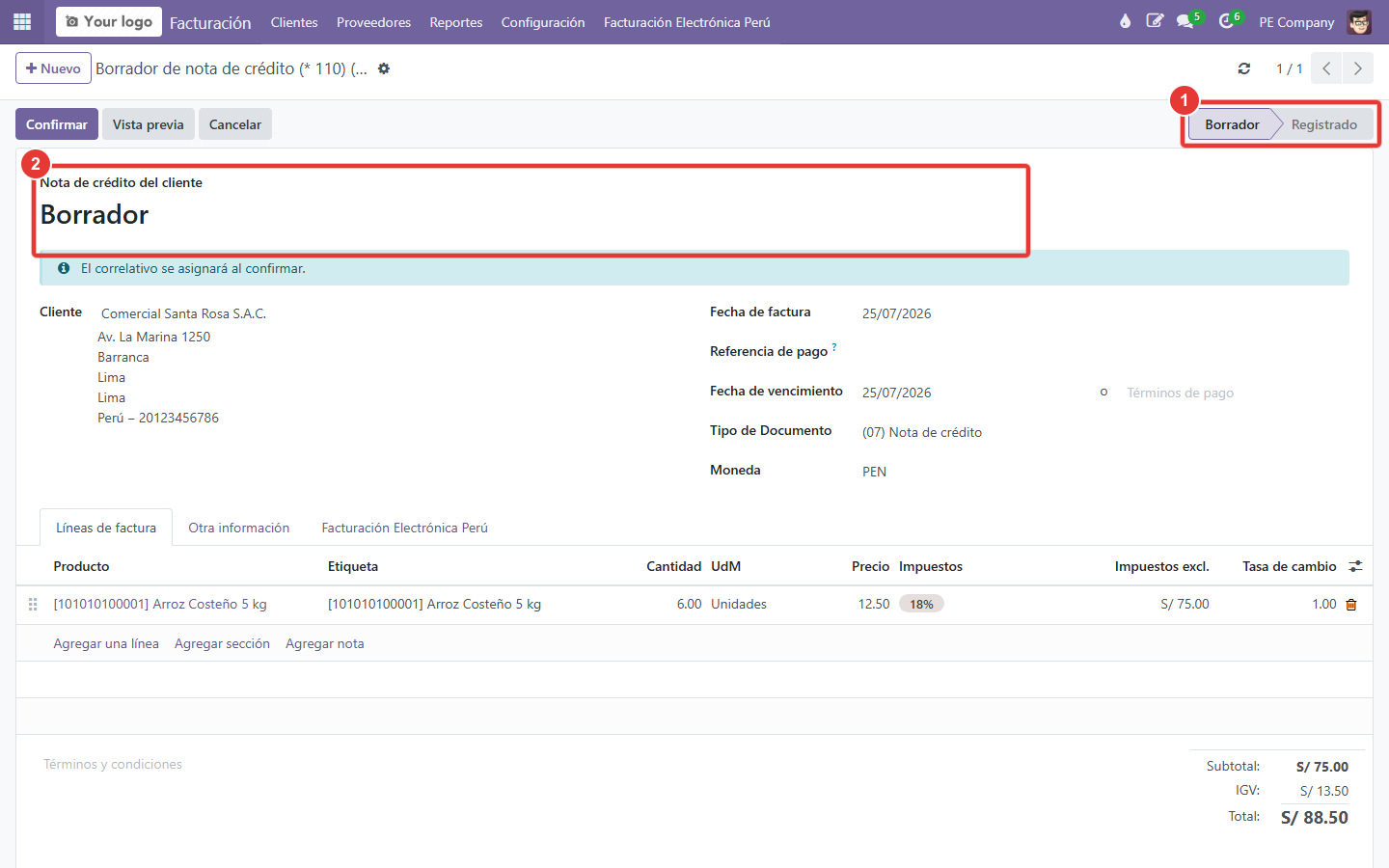This screenshot has width=1389, height=868.
Task: Click the line amount S/ 75.00 in table row
Action: coord(1185,604)
